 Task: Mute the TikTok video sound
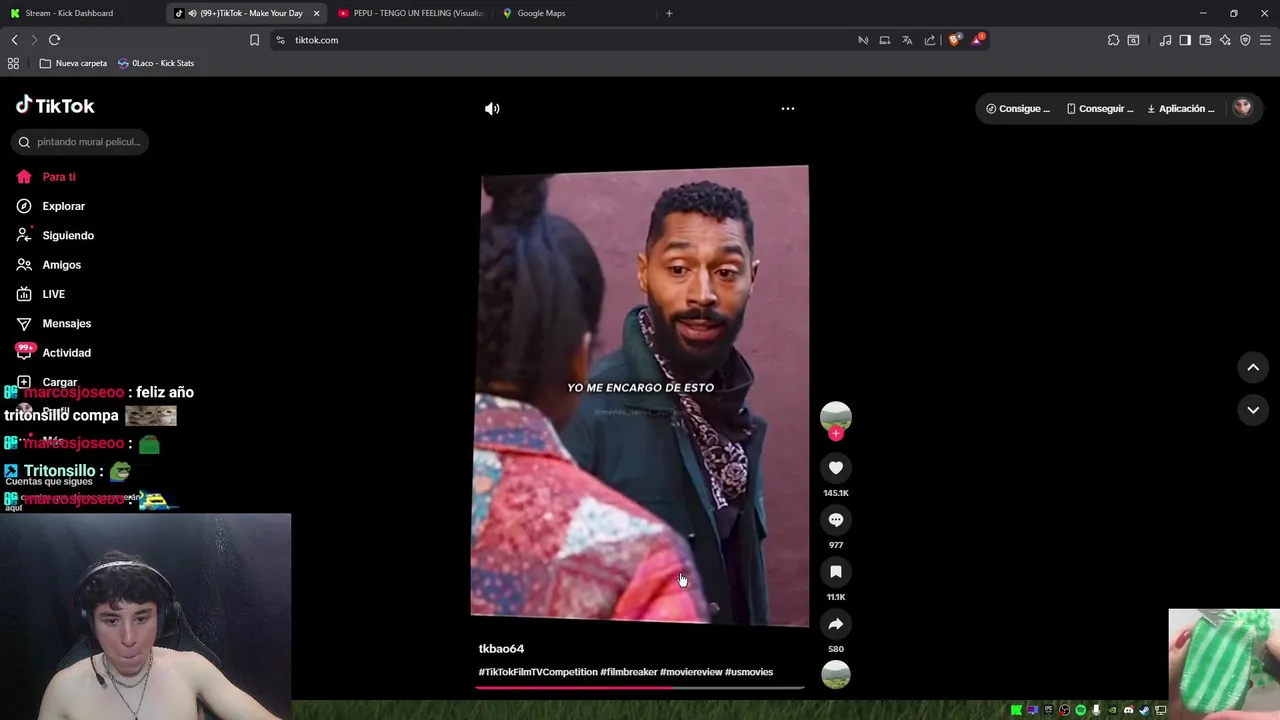[x=492, y=108]
